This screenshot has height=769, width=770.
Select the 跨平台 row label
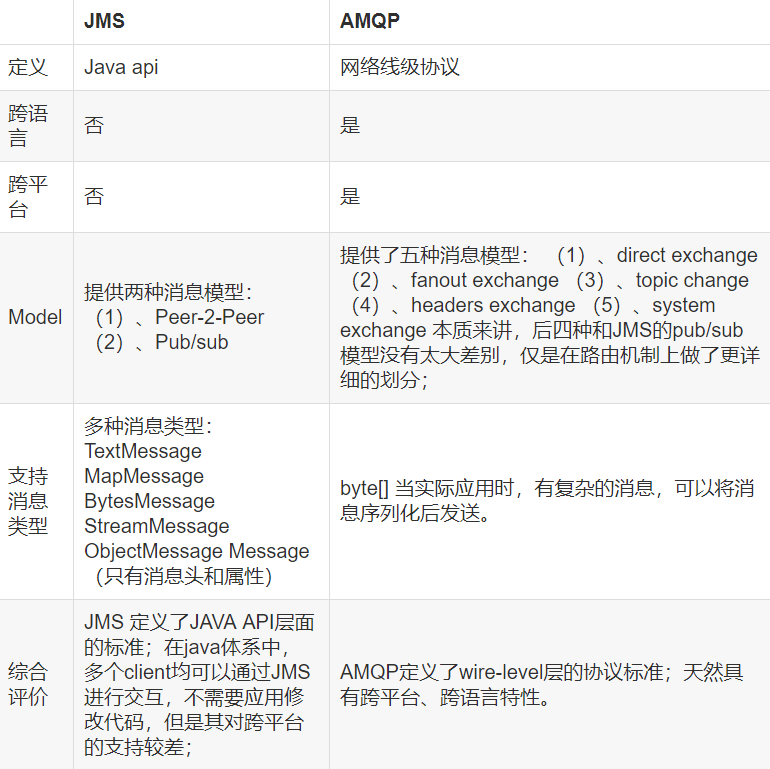[x=28, y=197]
